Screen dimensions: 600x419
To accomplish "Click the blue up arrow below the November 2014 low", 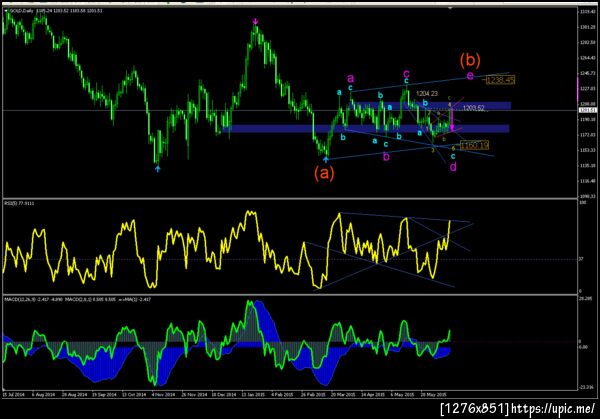I will point(158,169).
